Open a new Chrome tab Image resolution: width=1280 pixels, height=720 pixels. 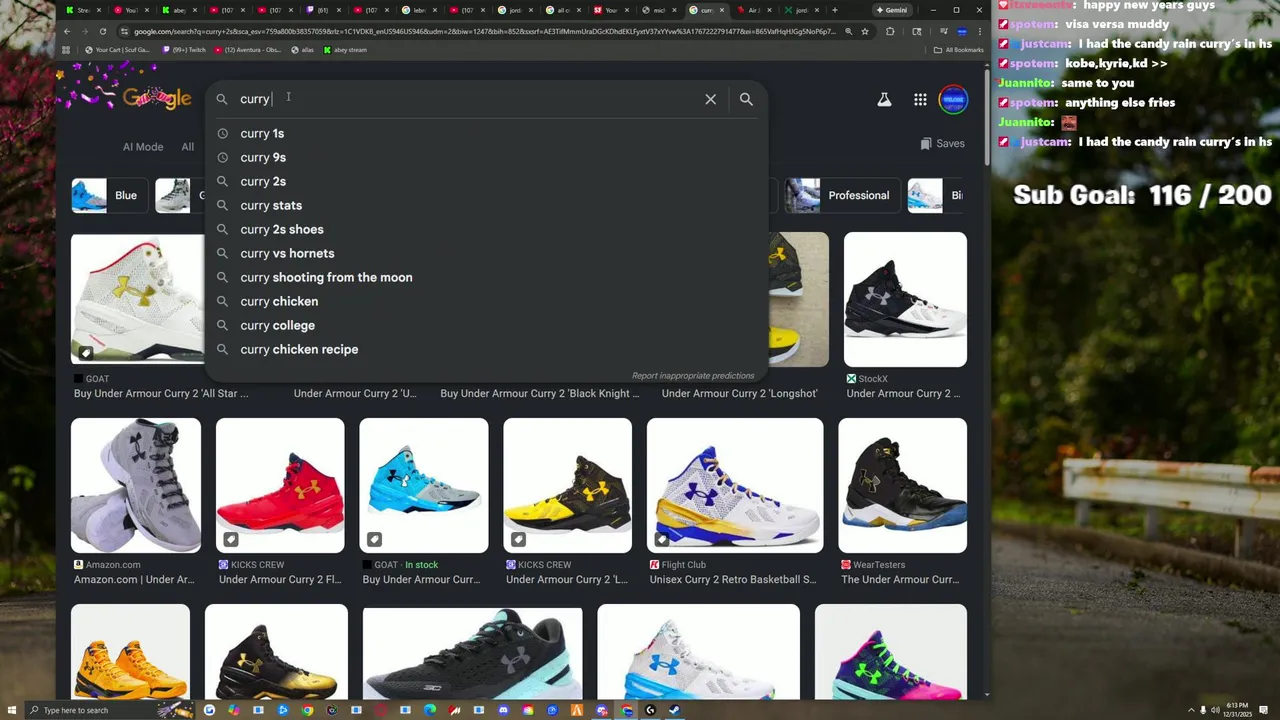pos(834,10)
